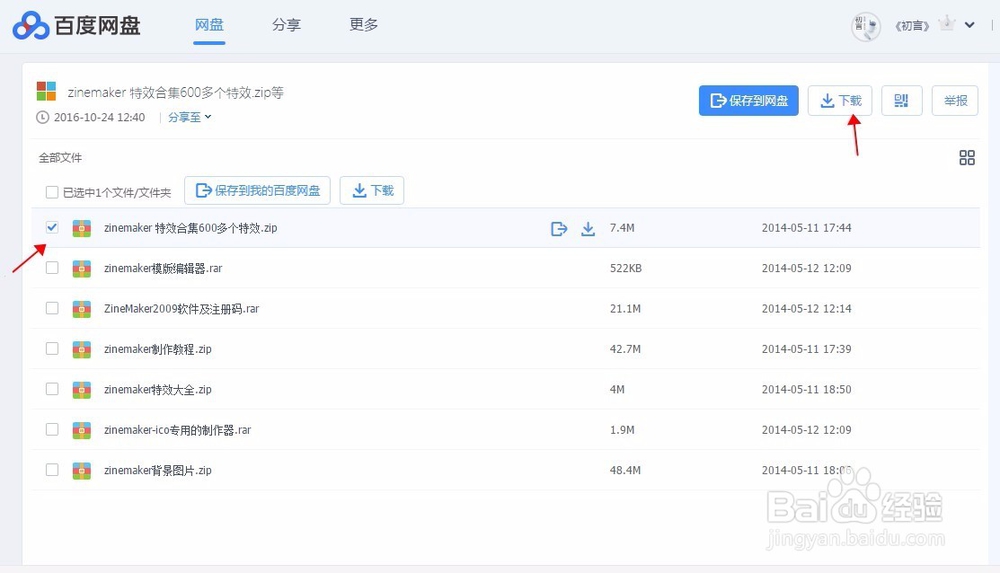This screenshot has height=573, width=1000.
Task: Open file zinemaker 特效合集600多个特效.zip
Action: (191, 228)
